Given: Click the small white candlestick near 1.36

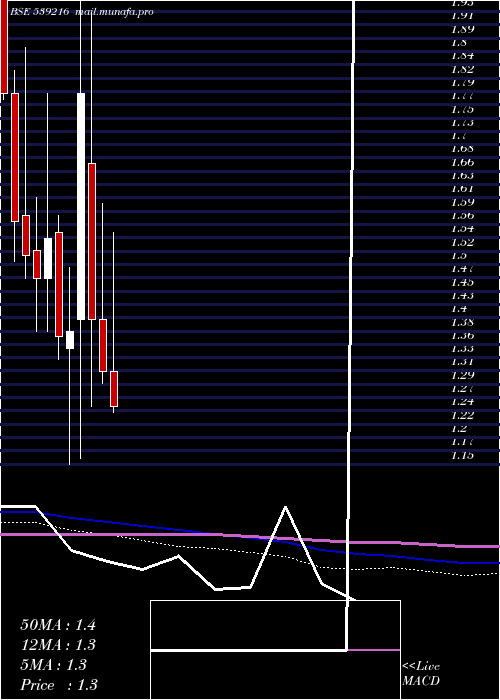Looking at the screenshot, I should (70, 340).
